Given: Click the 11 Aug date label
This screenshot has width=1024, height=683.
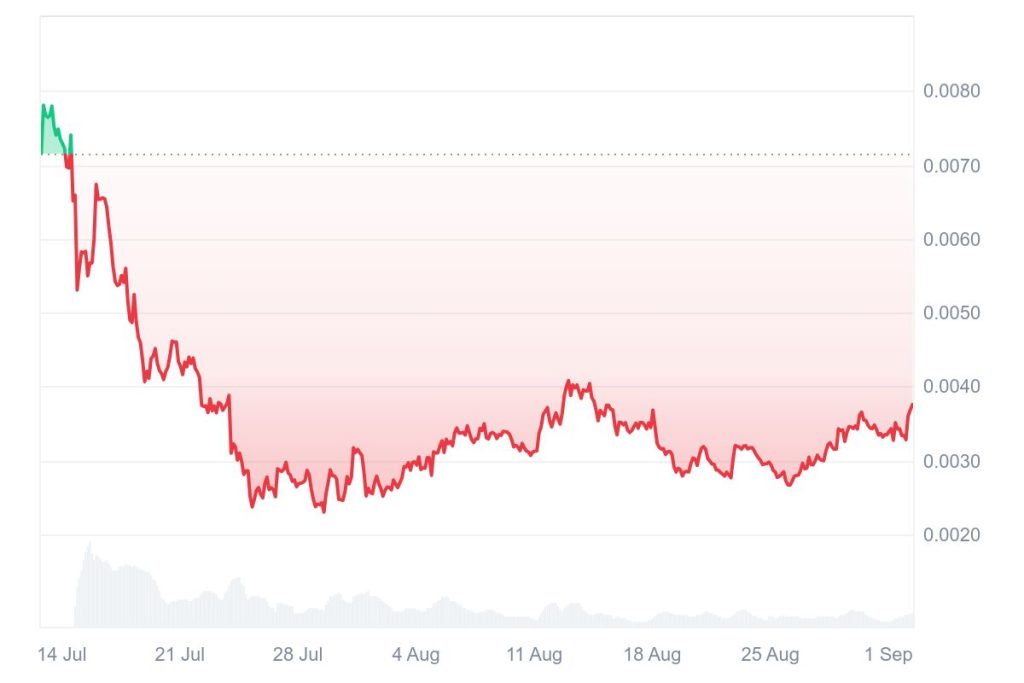Looking at the screenshot, I should tap(534, 654).
